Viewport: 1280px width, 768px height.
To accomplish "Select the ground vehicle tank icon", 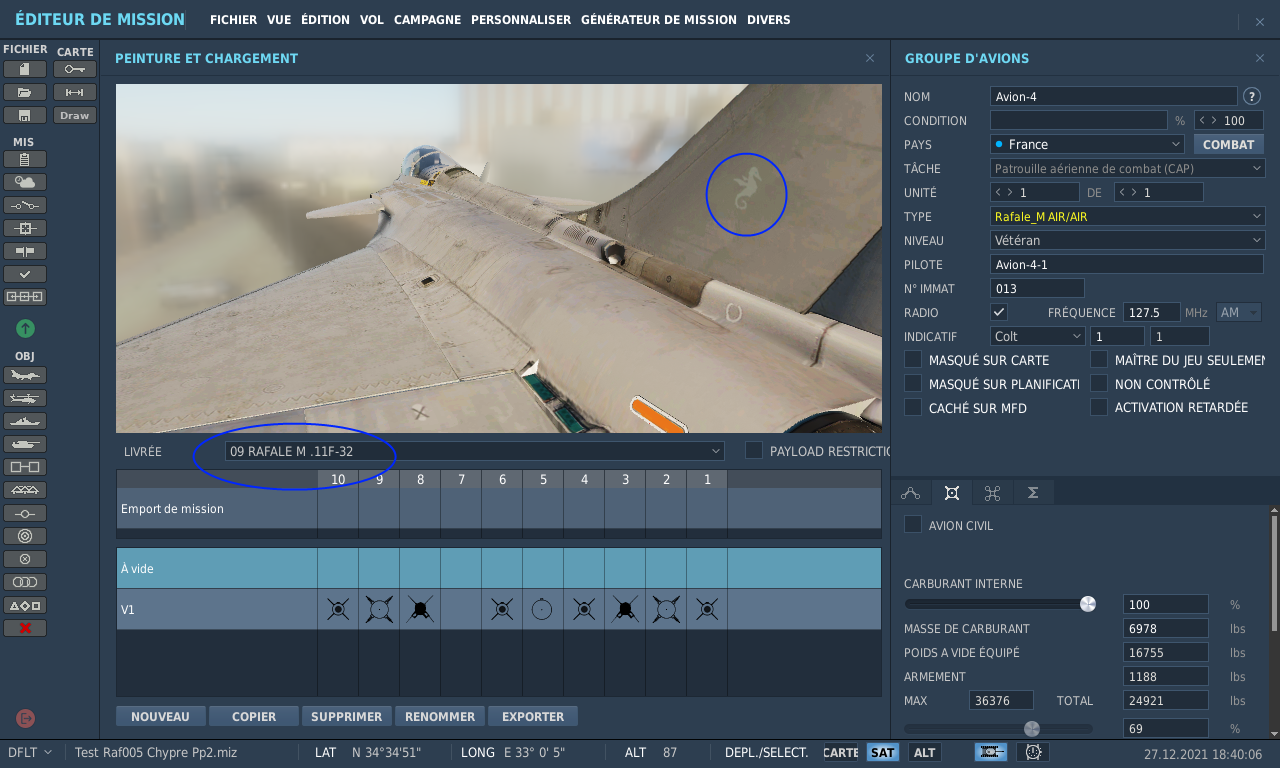I will click(x=25, y=444).
